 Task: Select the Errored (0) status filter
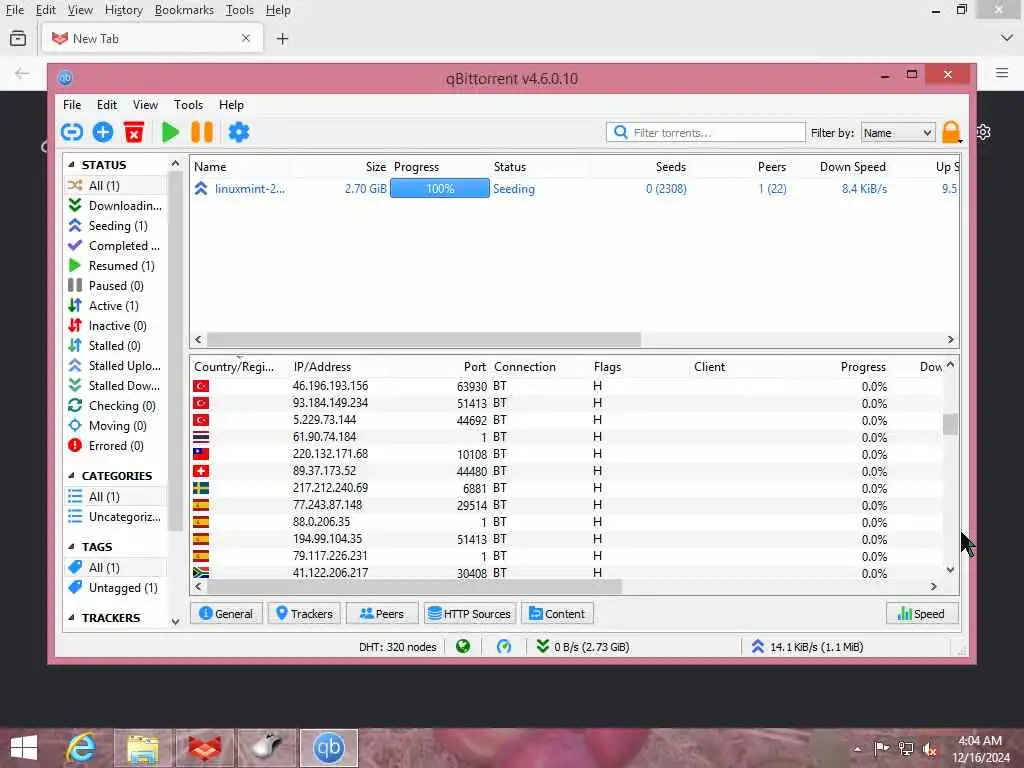pyautogui.click(x=116, y=446)
